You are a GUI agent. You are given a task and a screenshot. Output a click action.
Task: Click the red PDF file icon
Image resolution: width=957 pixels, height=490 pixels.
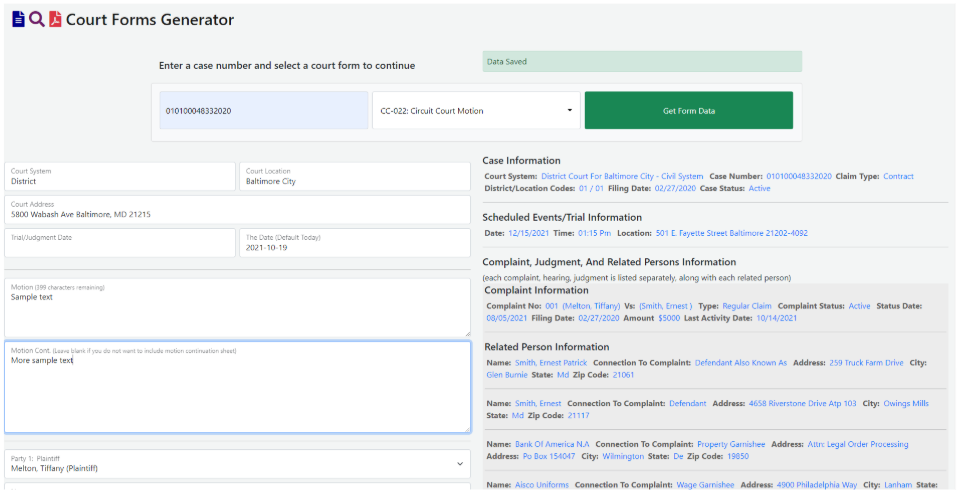[55, 19]
